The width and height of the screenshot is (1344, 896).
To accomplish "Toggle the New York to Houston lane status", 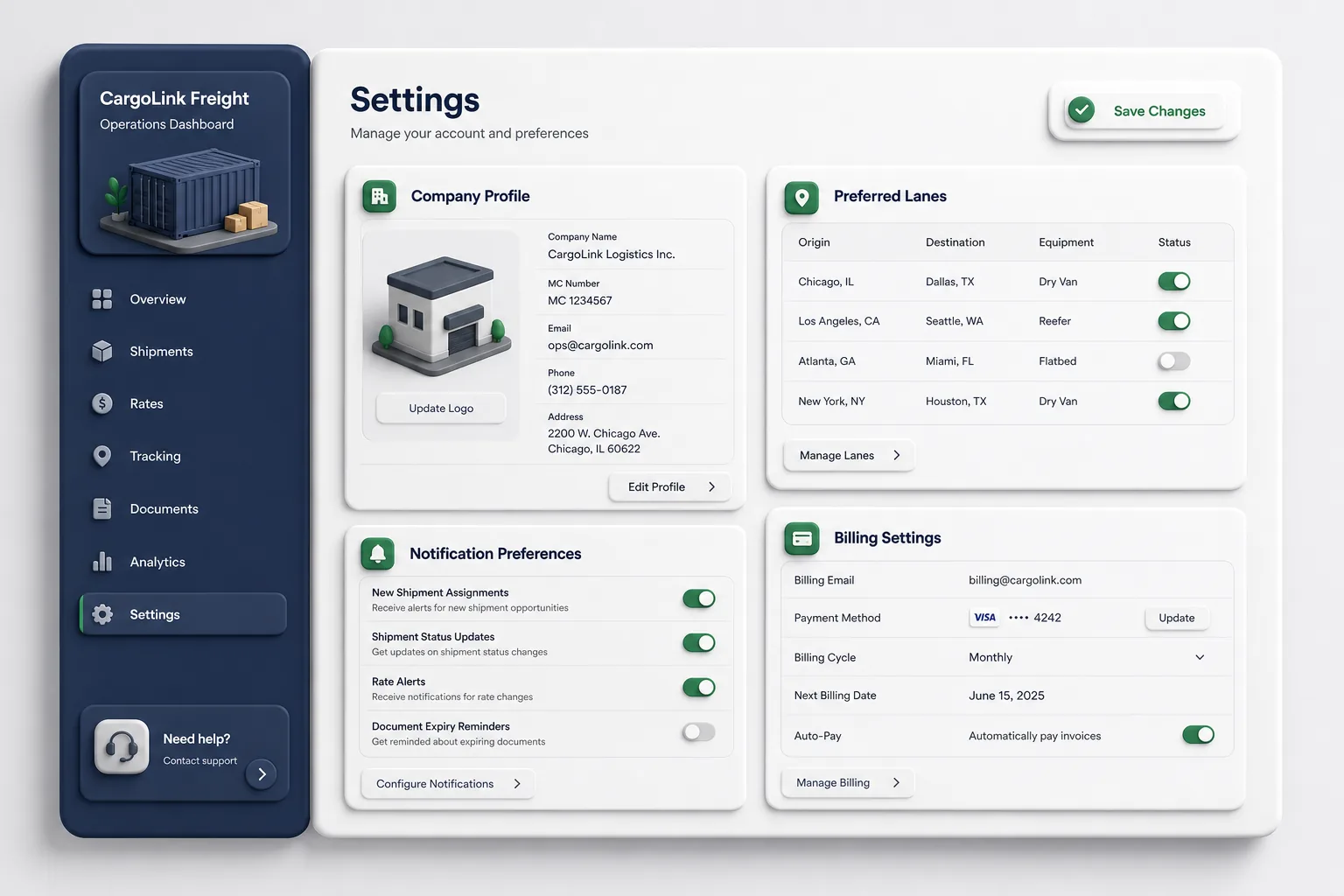I will pyautogui.click(x=1174, y=401).
